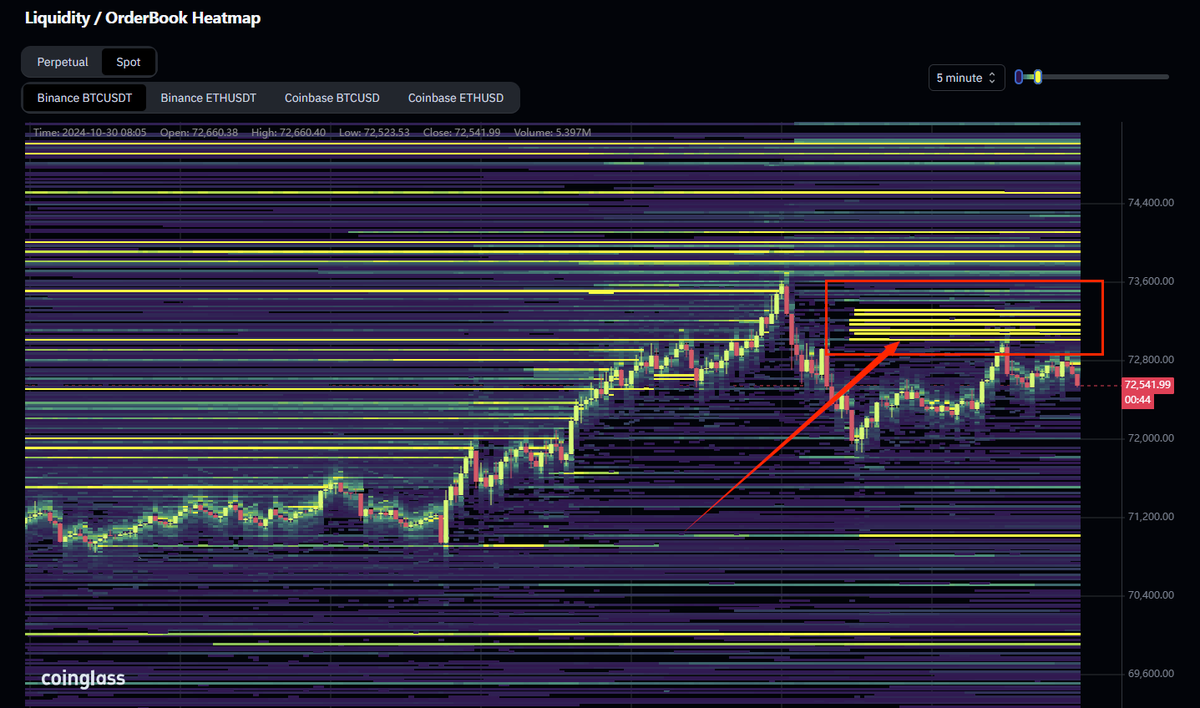Click the red 72,541.99 current price tag
Viewport: 1200px width, 708px height.
pyautogui.click(x=1148, y=385)
